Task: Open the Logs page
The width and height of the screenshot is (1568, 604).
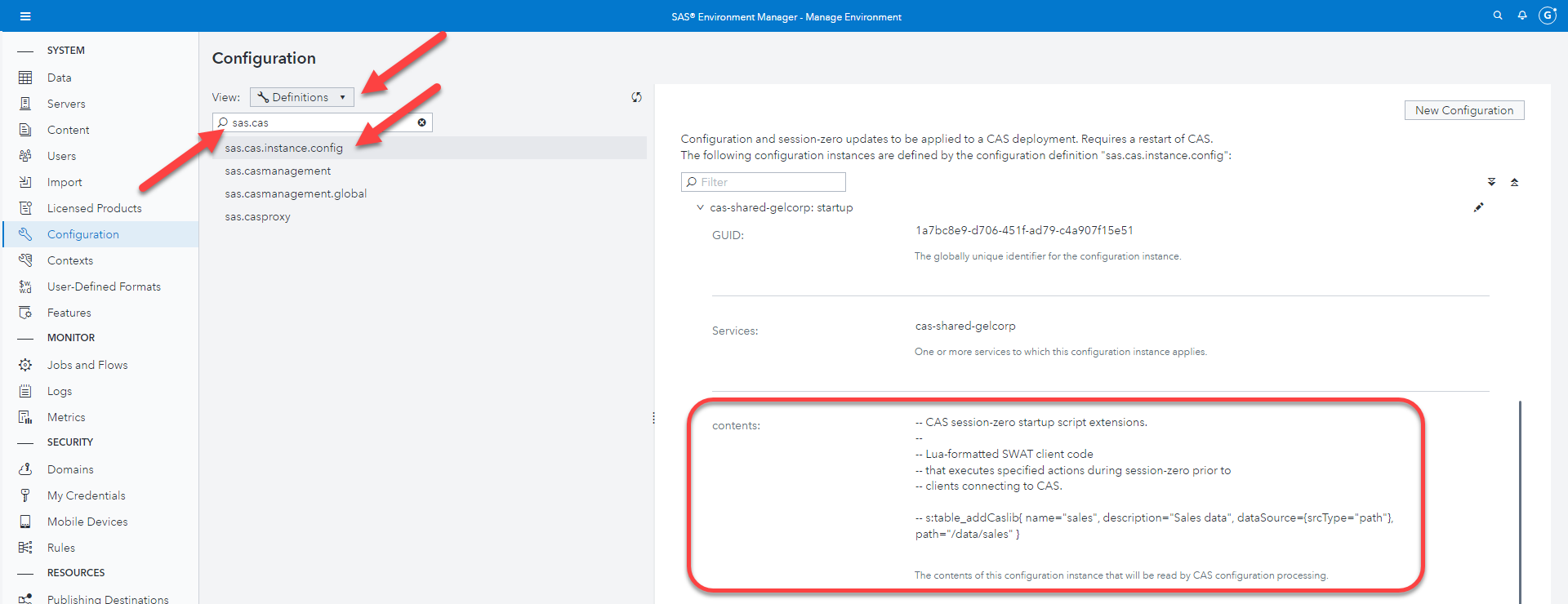Action: pyautogui.click(x=60, y=391)
